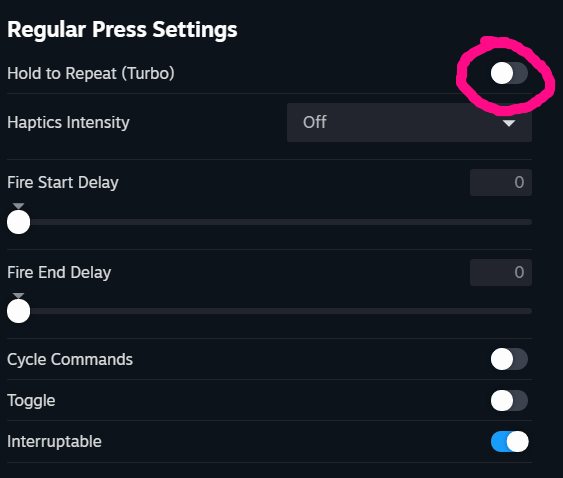
Task: Select the Off value in Haptics Intensity
Action: click(315, 122)
